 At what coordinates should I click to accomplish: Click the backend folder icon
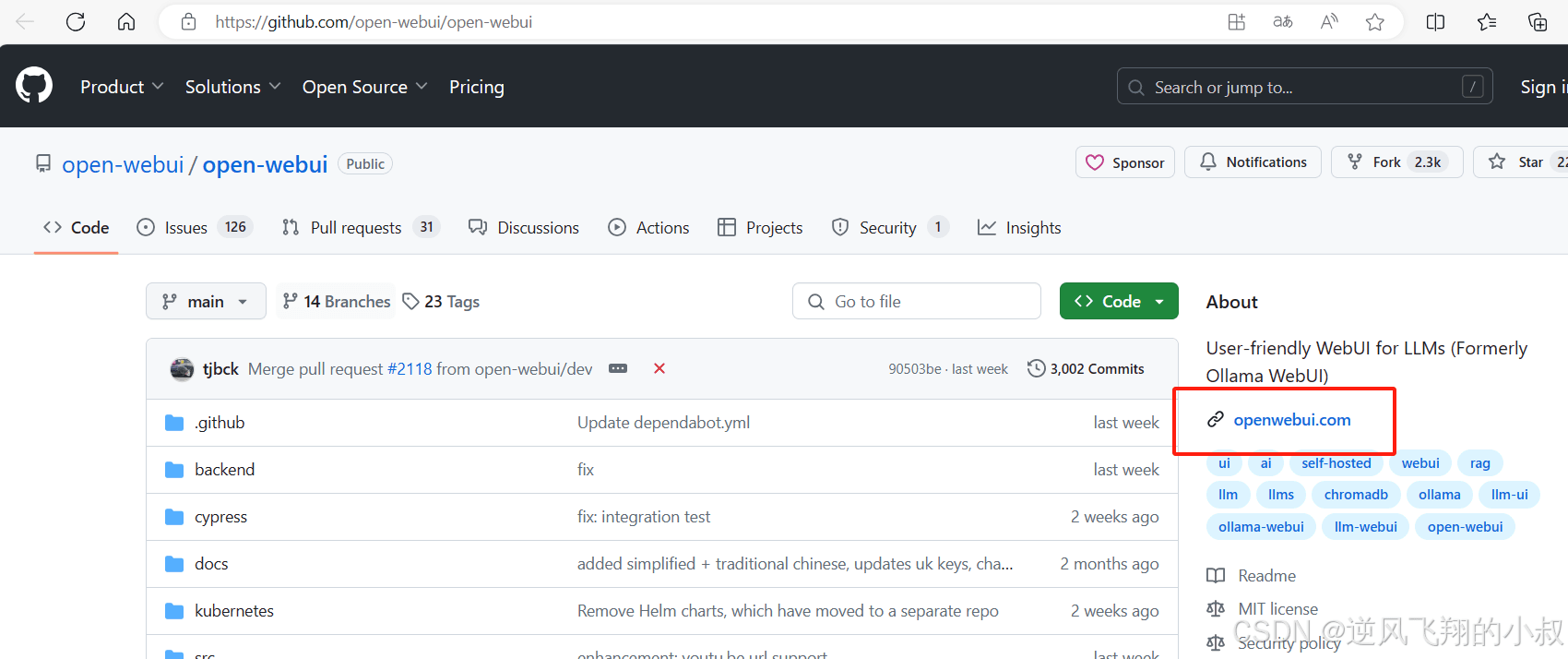click(x=174, y=470)
